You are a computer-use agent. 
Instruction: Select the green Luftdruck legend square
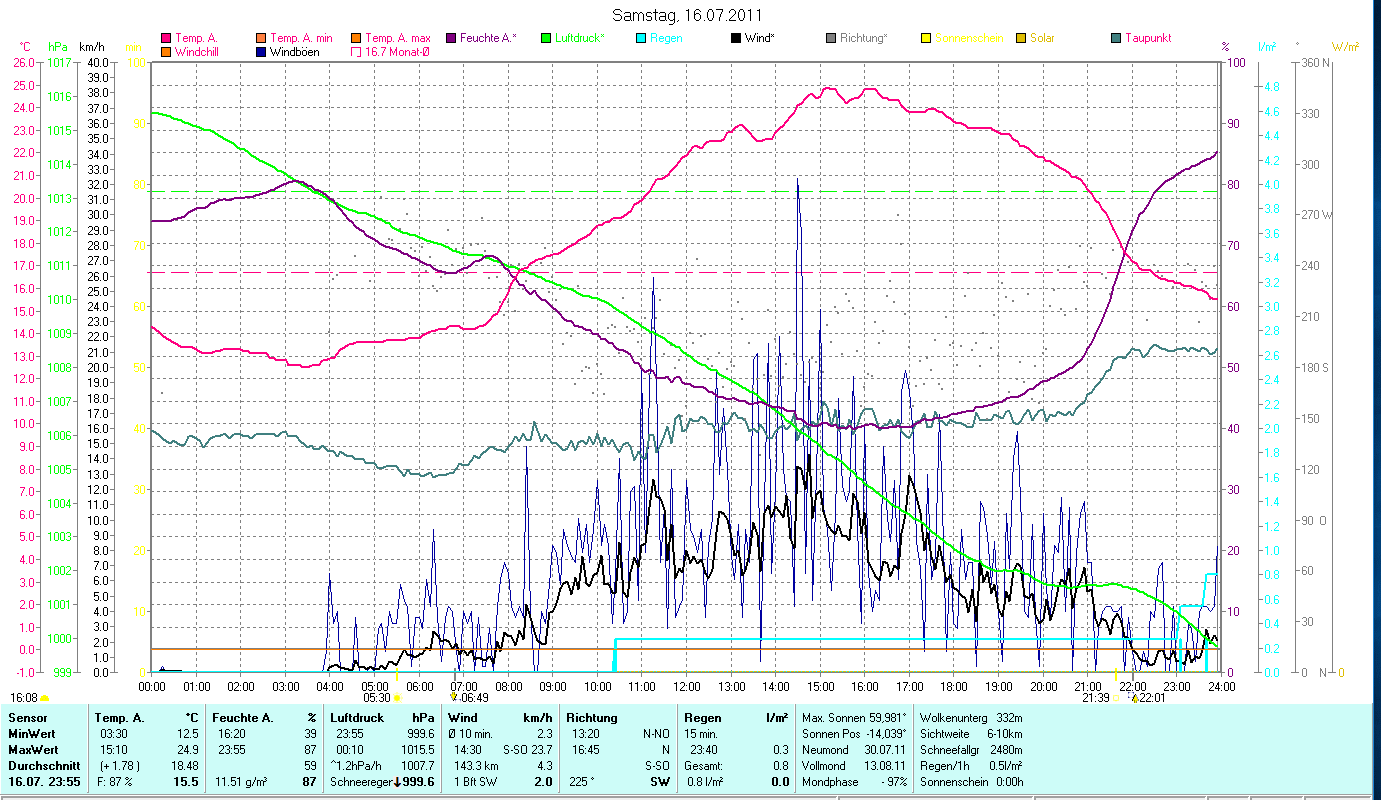pyautogui.click(x=546, y=38)
